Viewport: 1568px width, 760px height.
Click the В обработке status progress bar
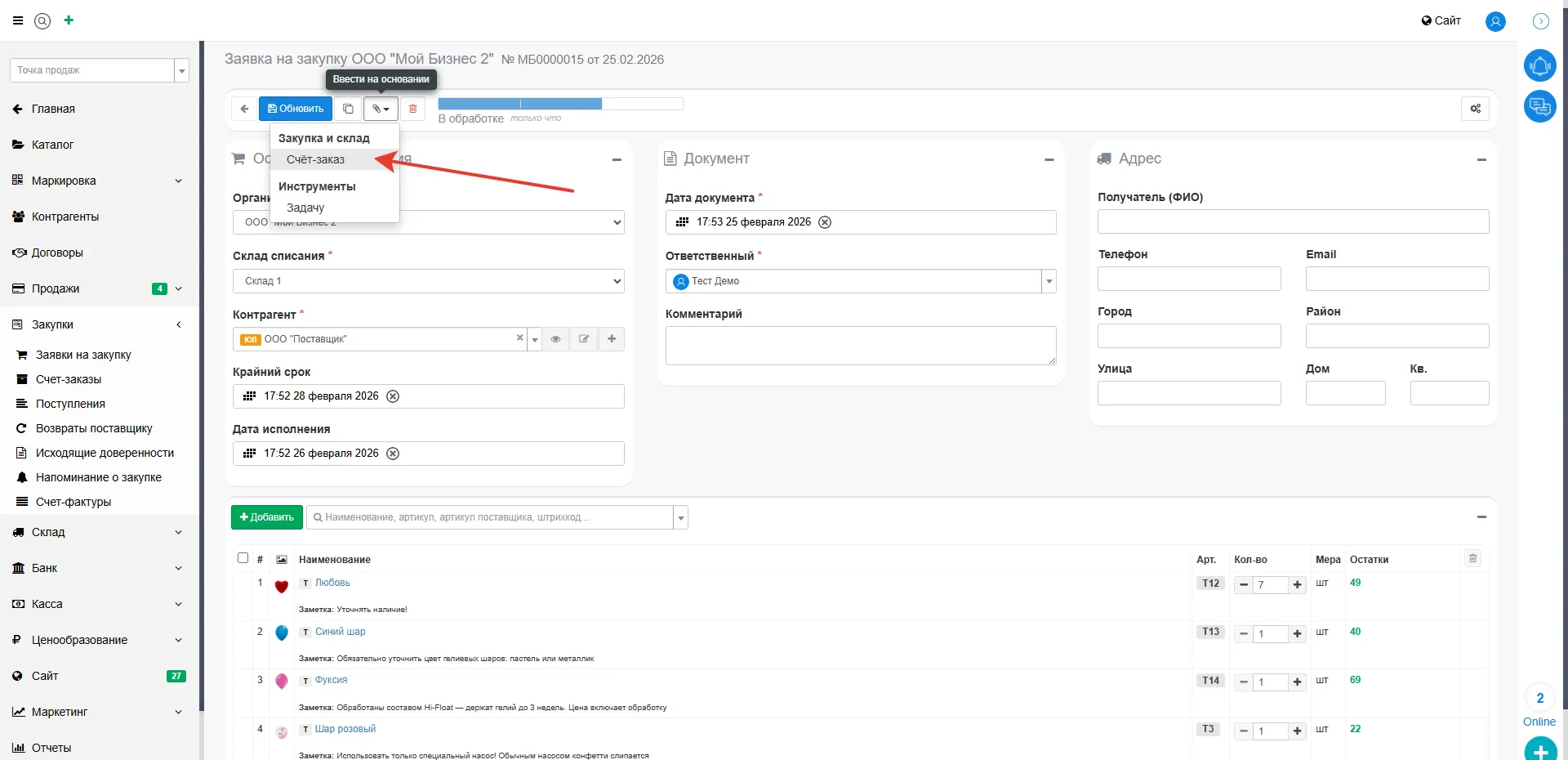560,104
